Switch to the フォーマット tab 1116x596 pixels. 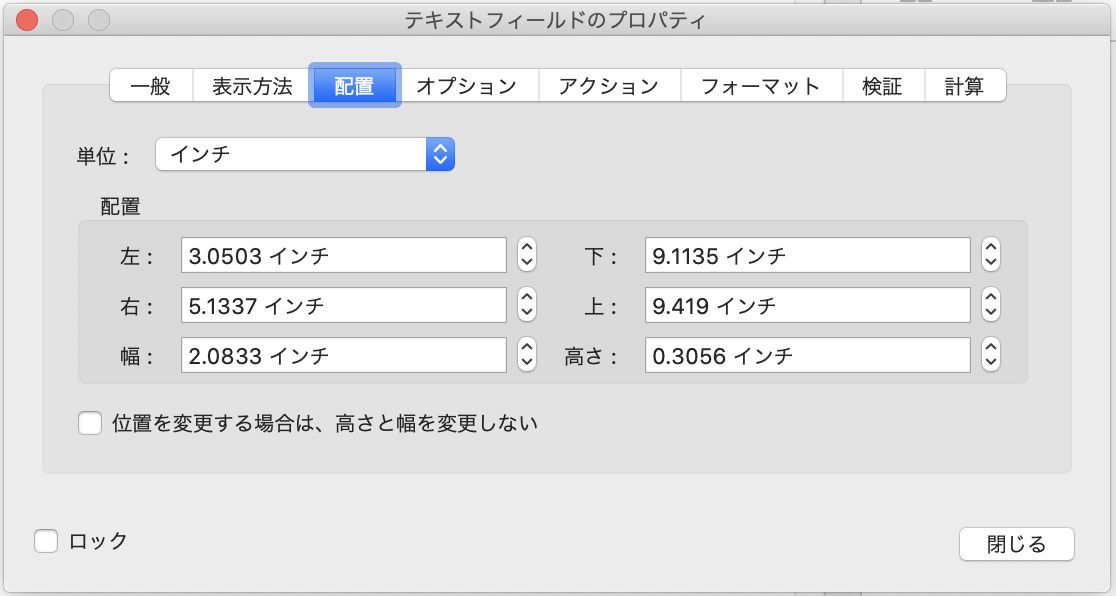tap(760, 86)
